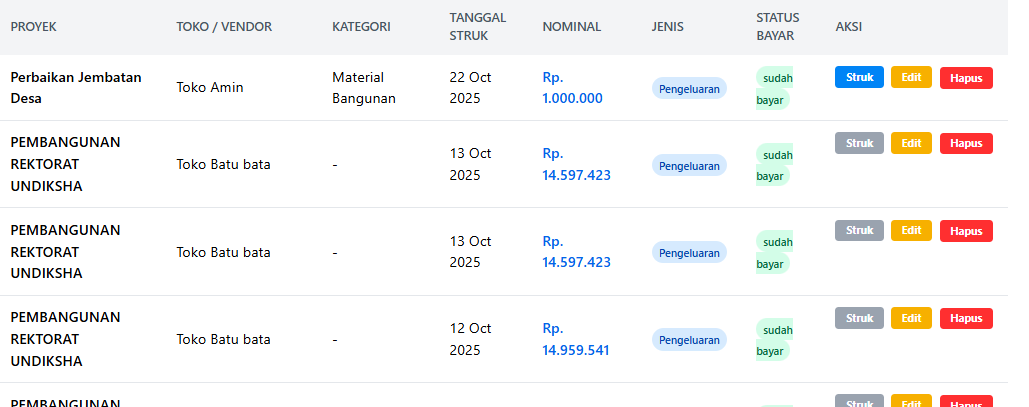Click Pengeluaran badge in Toko Amin row
Image resolution: width=1029 pixels, height=407 pixels.
point(689,88)
